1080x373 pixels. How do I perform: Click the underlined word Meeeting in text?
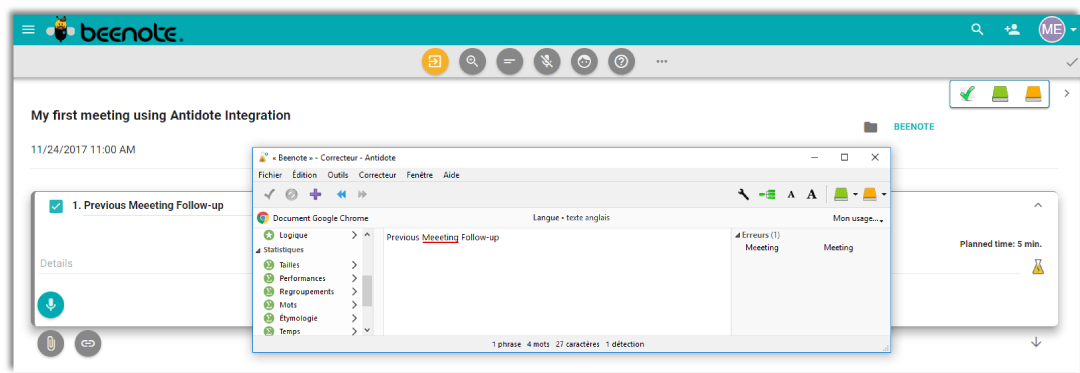point(440,237)
